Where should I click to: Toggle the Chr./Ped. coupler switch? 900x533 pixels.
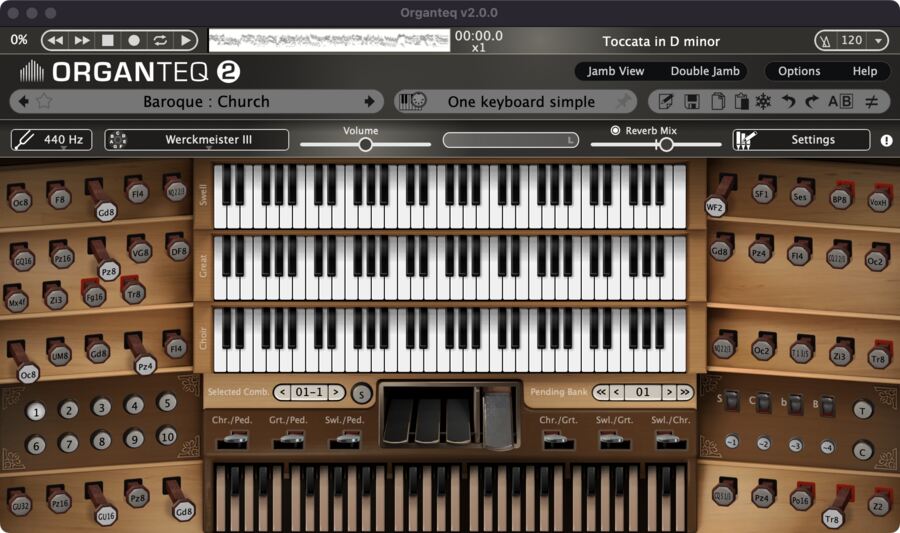tap(235, 439)
